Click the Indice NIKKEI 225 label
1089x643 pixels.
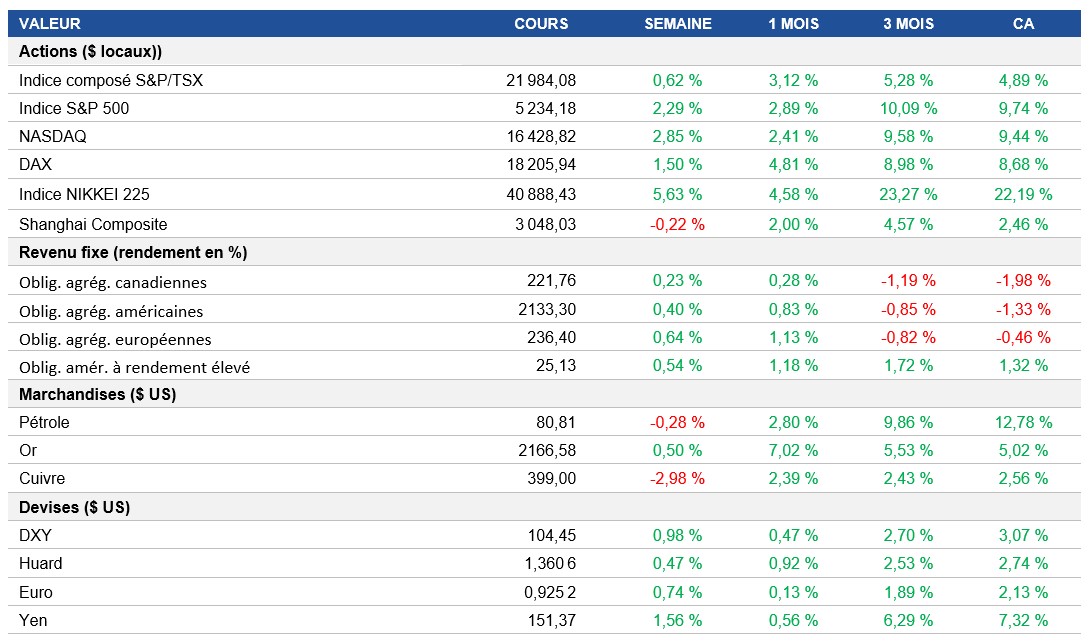[84, 194]
